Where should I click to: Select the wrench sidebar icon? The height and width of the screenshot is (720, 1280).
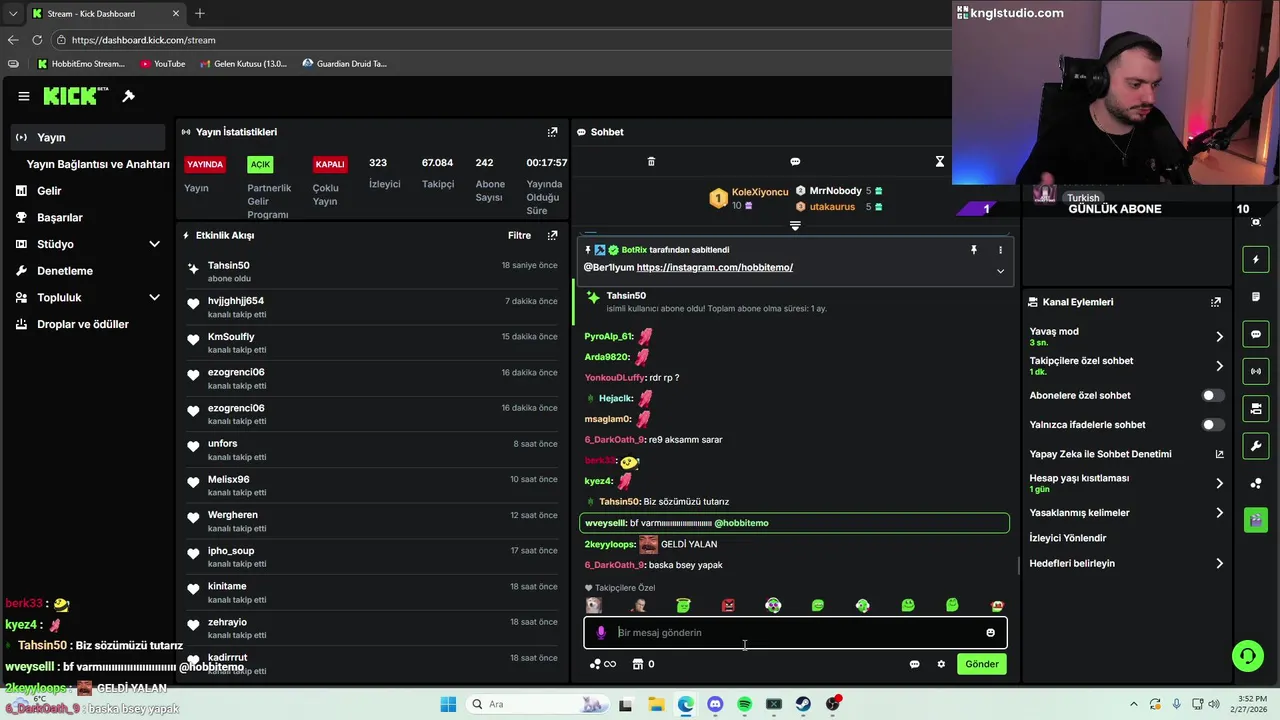pyautogui.click(x=1256, y=445)
